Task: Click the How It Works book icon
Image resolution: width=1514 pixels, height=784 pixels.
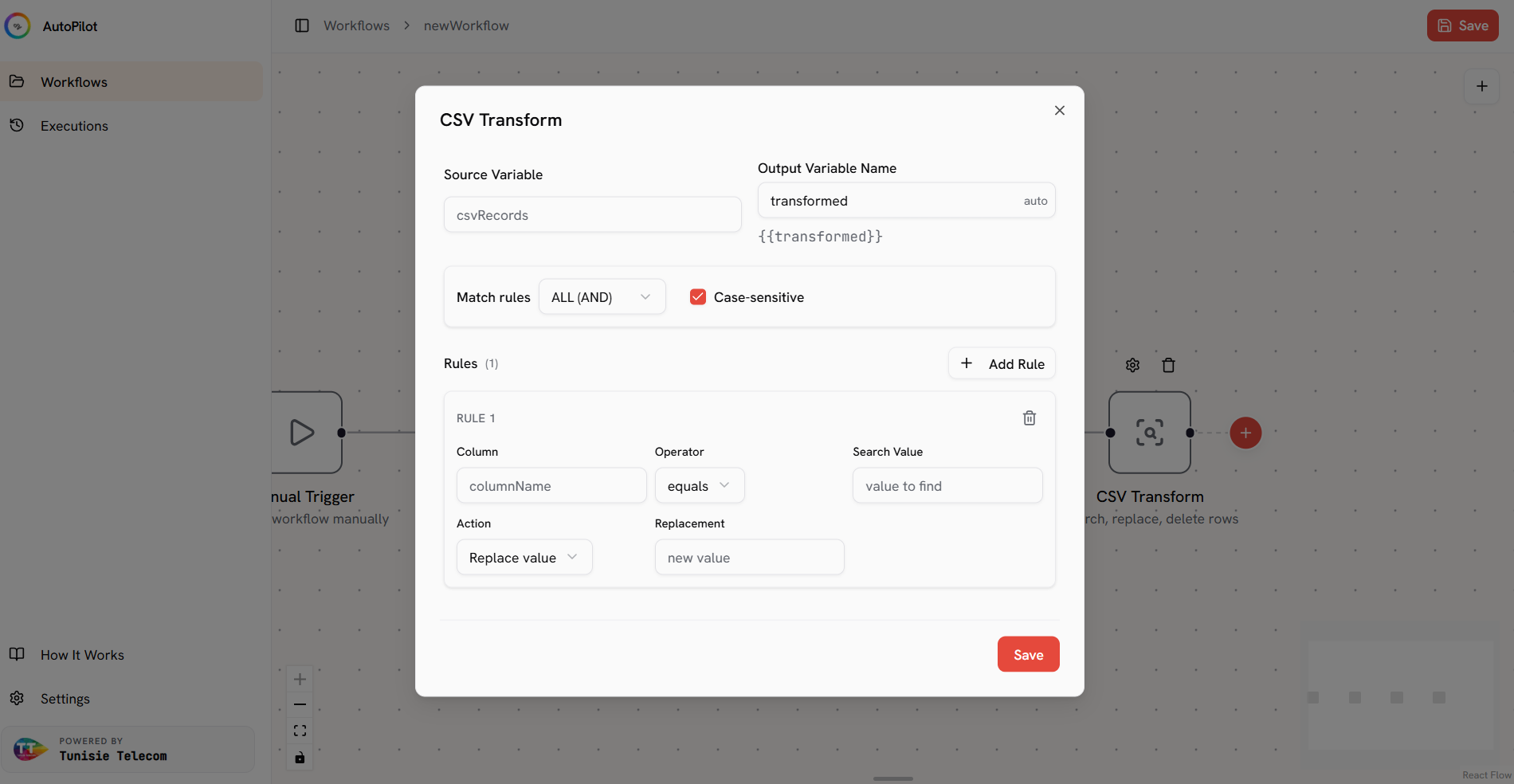Action: tap(17, 654)
